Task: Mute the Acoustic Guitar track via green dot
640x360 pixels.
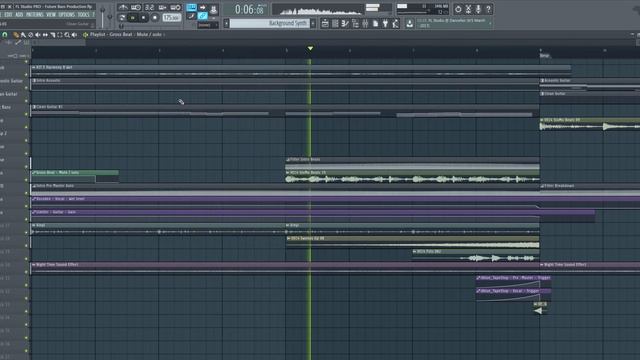Action: pyautogui.click(x=26, y=87)
